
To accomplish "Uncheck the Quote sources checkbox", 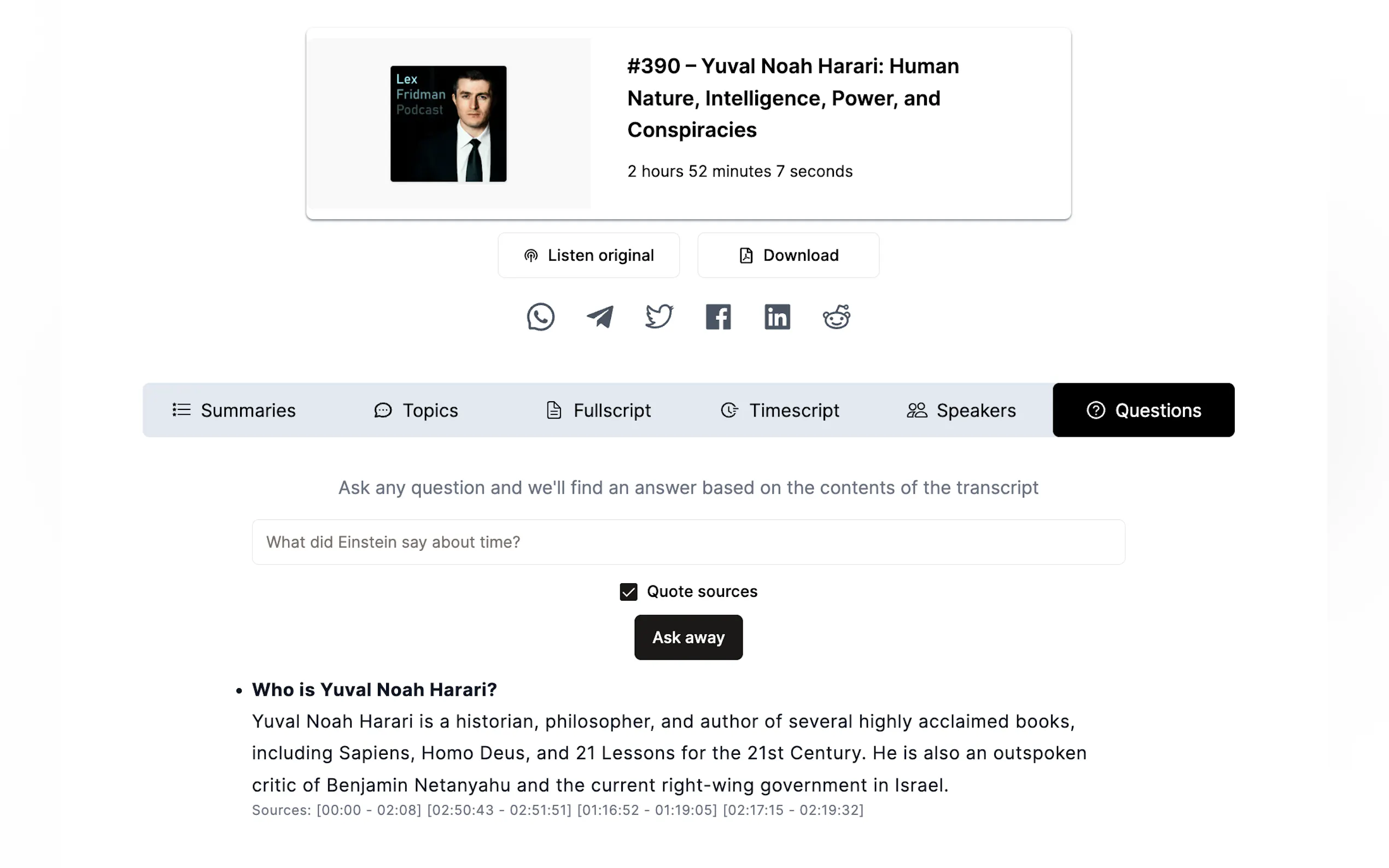I will (x=628, y=592).
